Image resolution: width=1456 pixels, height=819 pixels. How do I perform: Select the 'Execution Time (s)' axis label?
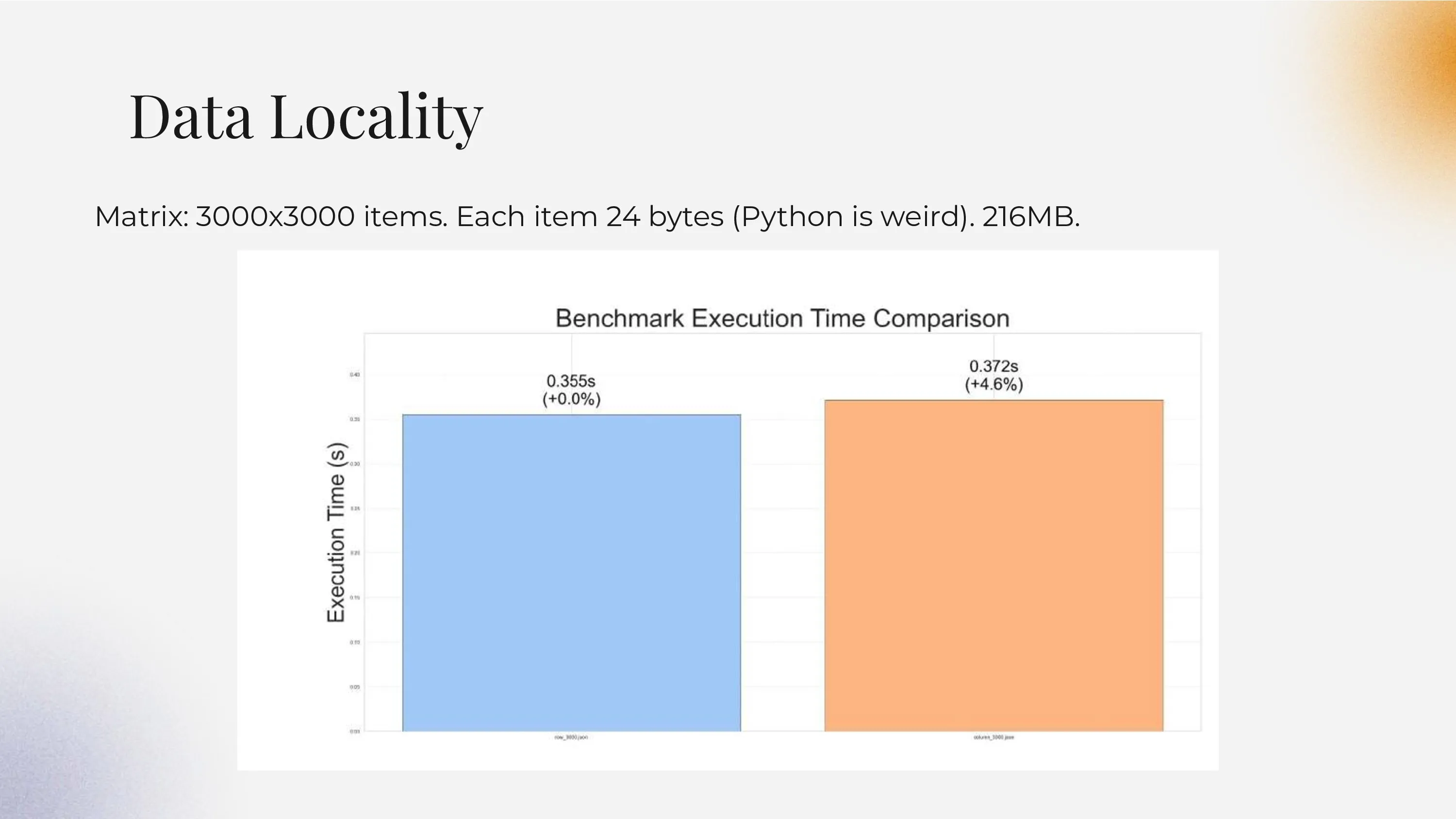[336, 532]
